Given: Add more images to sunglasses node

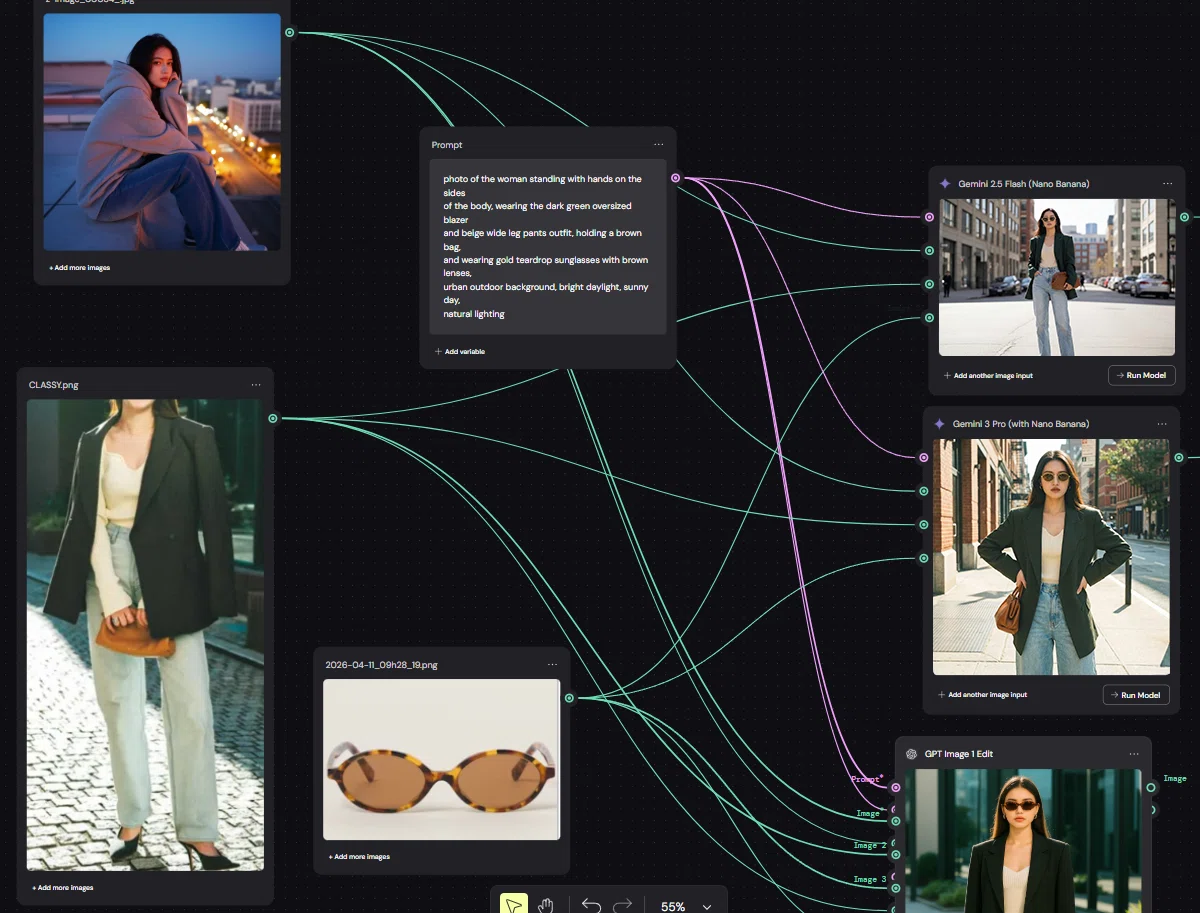Looking at the screenshot, I should tap(359, 857).
